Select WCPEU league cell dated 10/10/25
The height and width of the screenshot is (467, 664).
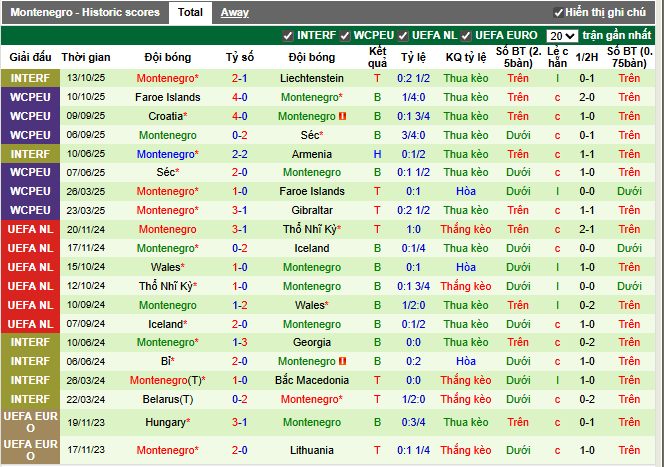tap(30, 97)
